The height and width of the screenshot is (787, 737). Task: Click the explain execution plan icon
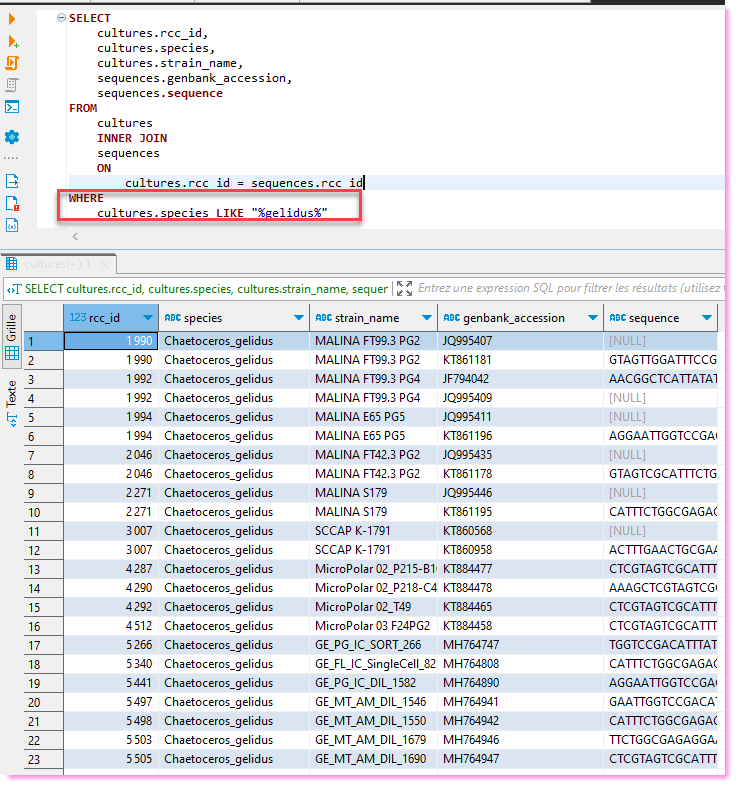point(13,85)
